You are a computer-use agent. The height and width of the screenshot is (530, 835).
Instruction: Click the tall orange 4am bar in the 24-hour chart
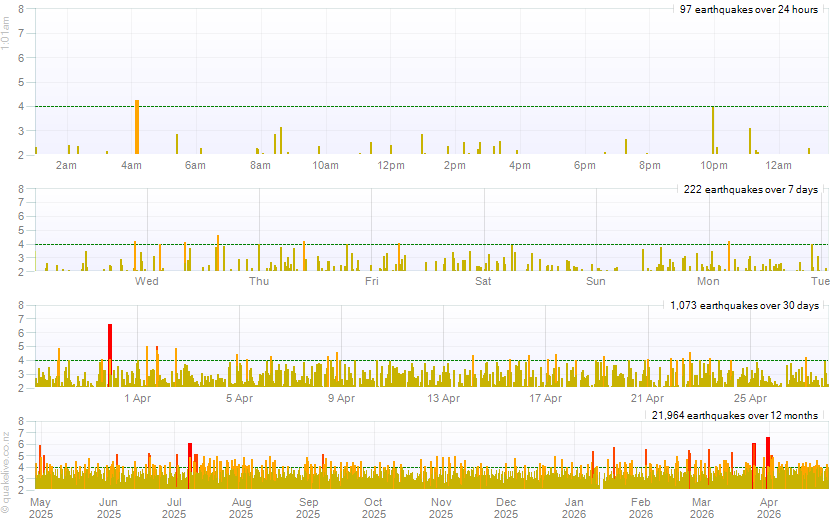coord(137,127)
